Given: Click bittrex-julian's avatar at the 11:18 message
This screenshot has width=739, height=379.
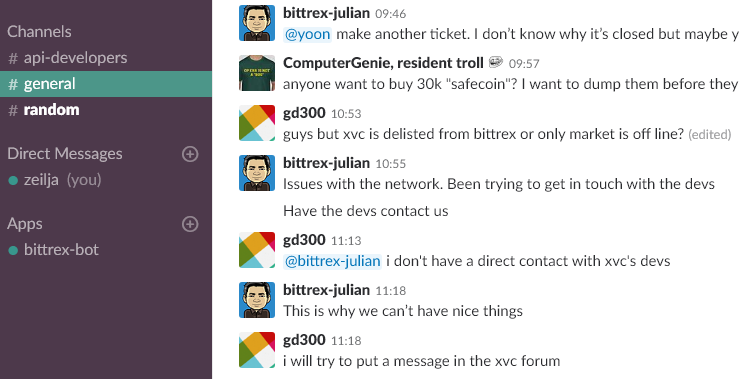Looking at the screenshot, I should [x=257, y=300].
